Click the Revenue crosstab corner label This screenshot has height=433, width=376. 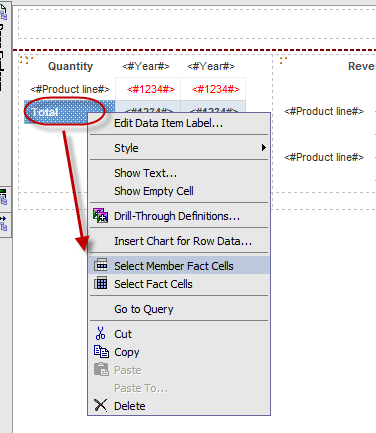(362, 66)
